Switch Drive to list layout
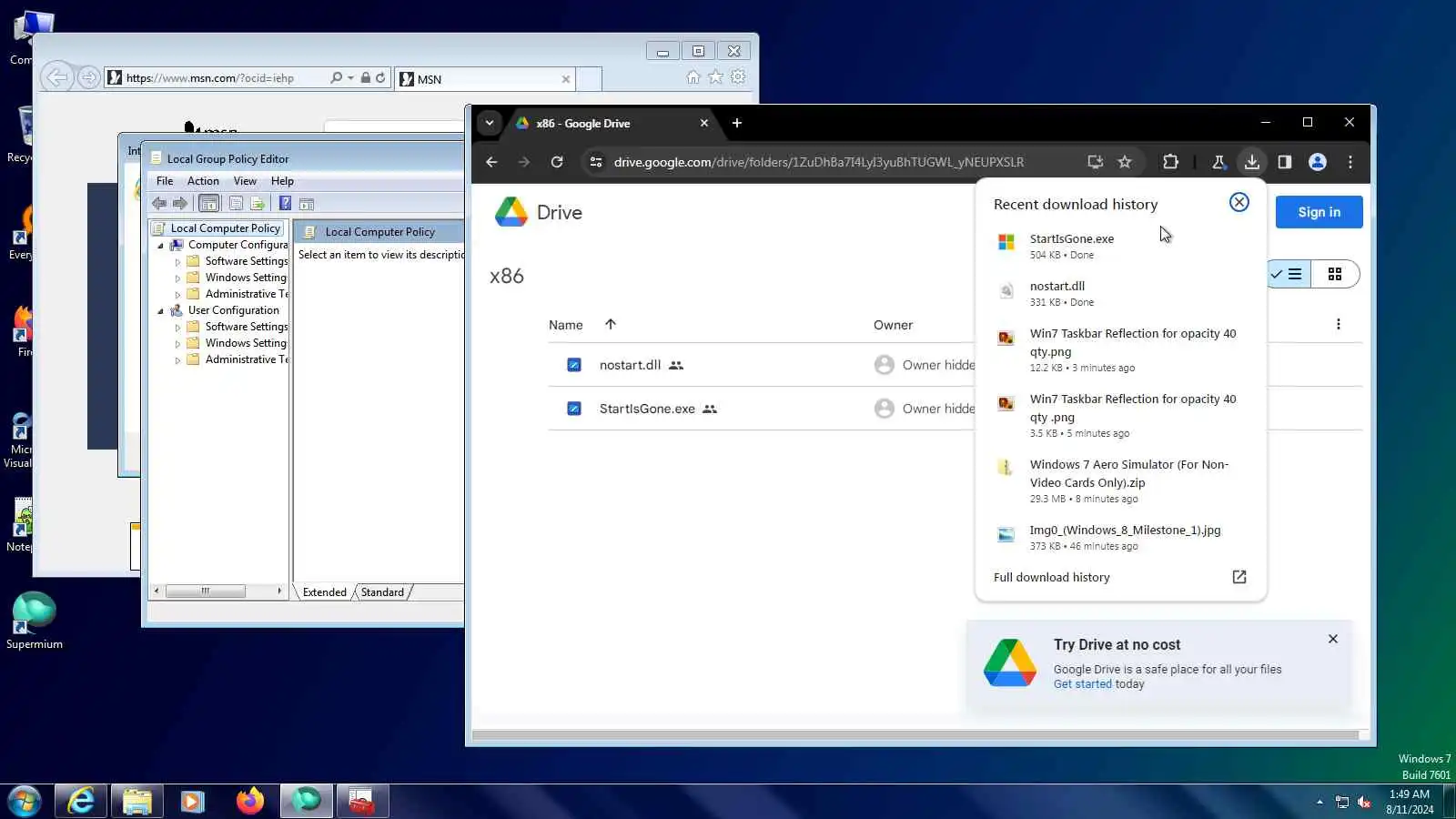Viewport: 1456px width, 819px height. point(1289,274)
